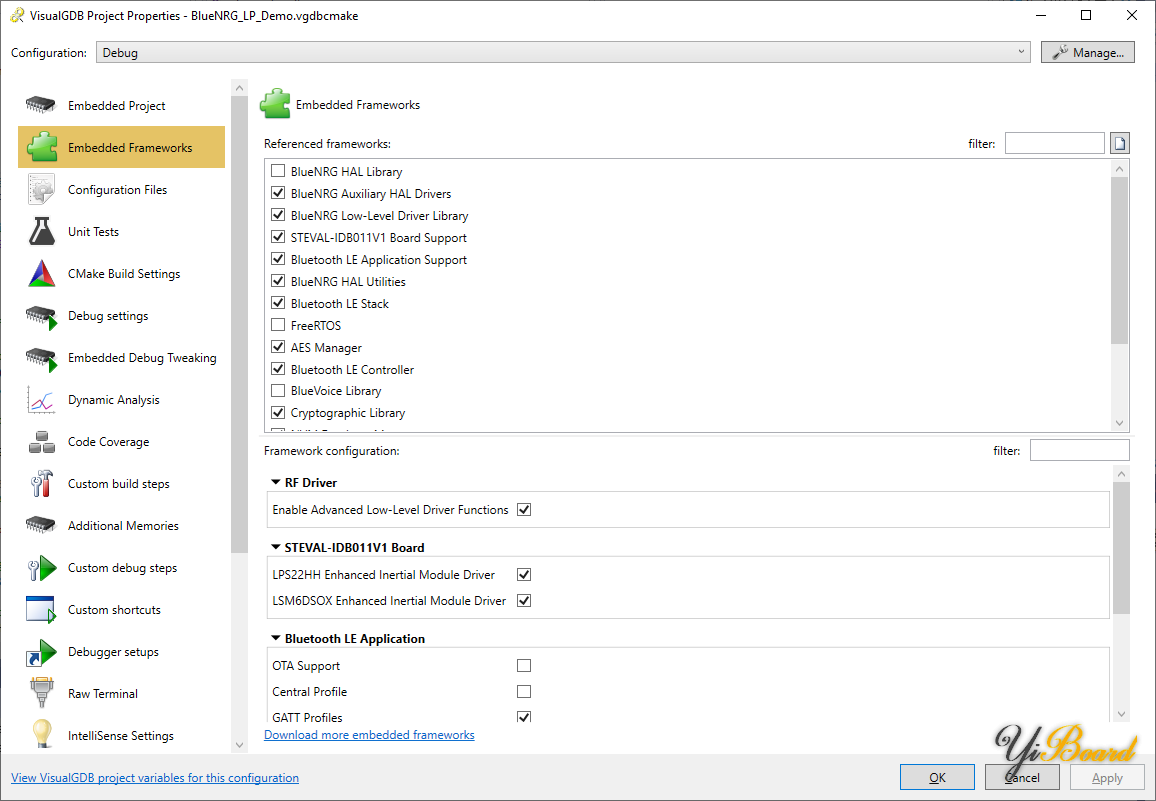1156x801 pixels.
Task: Open Download more embedded frameworks link
Action: [369, 735]
